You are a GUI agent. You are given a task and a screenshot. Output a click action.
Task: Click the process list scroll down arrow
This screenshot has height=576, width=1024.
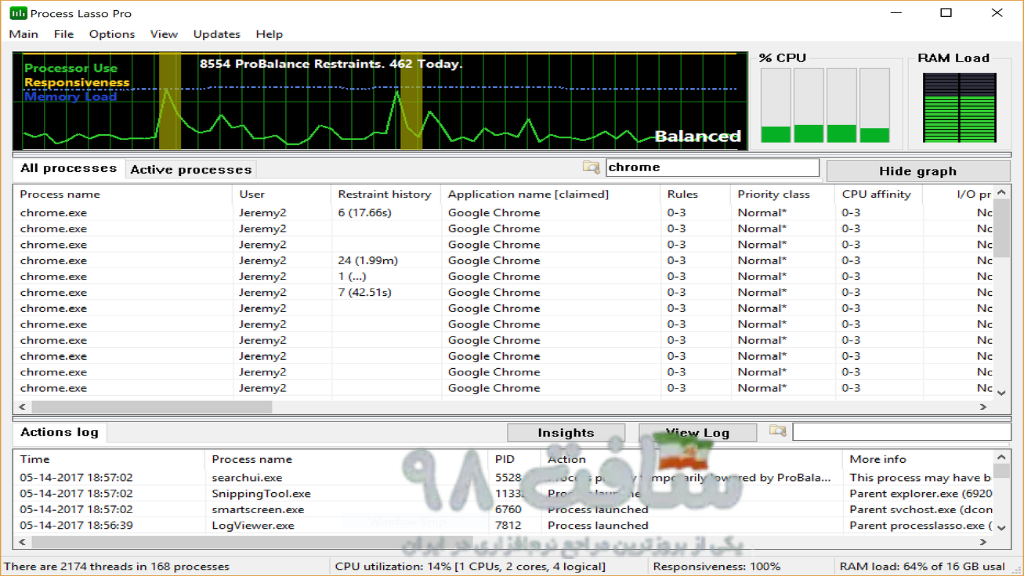click(1002, 392)
